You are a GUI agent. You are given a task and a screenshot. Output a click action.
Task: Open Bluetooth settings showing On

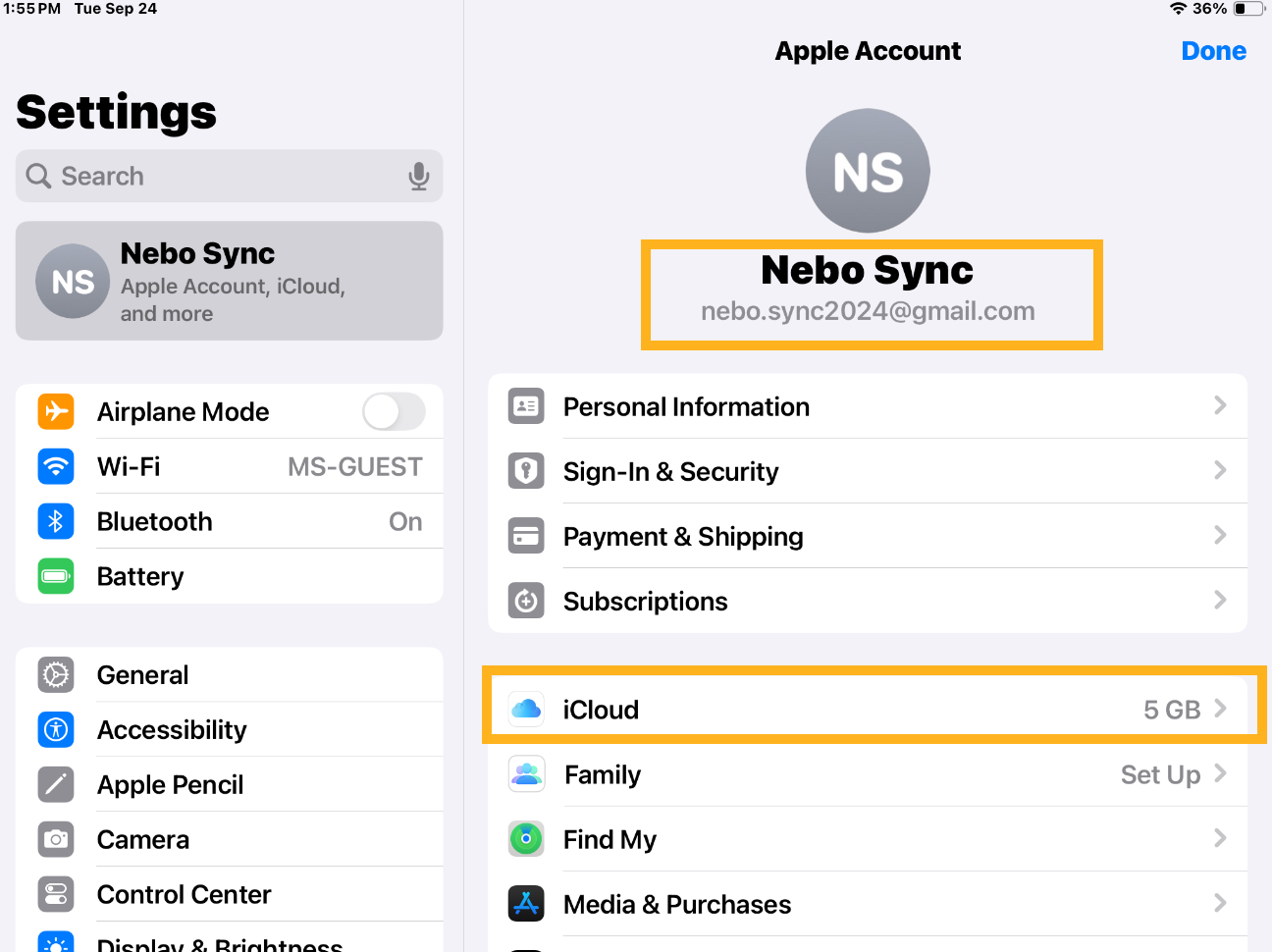(229, 521)
